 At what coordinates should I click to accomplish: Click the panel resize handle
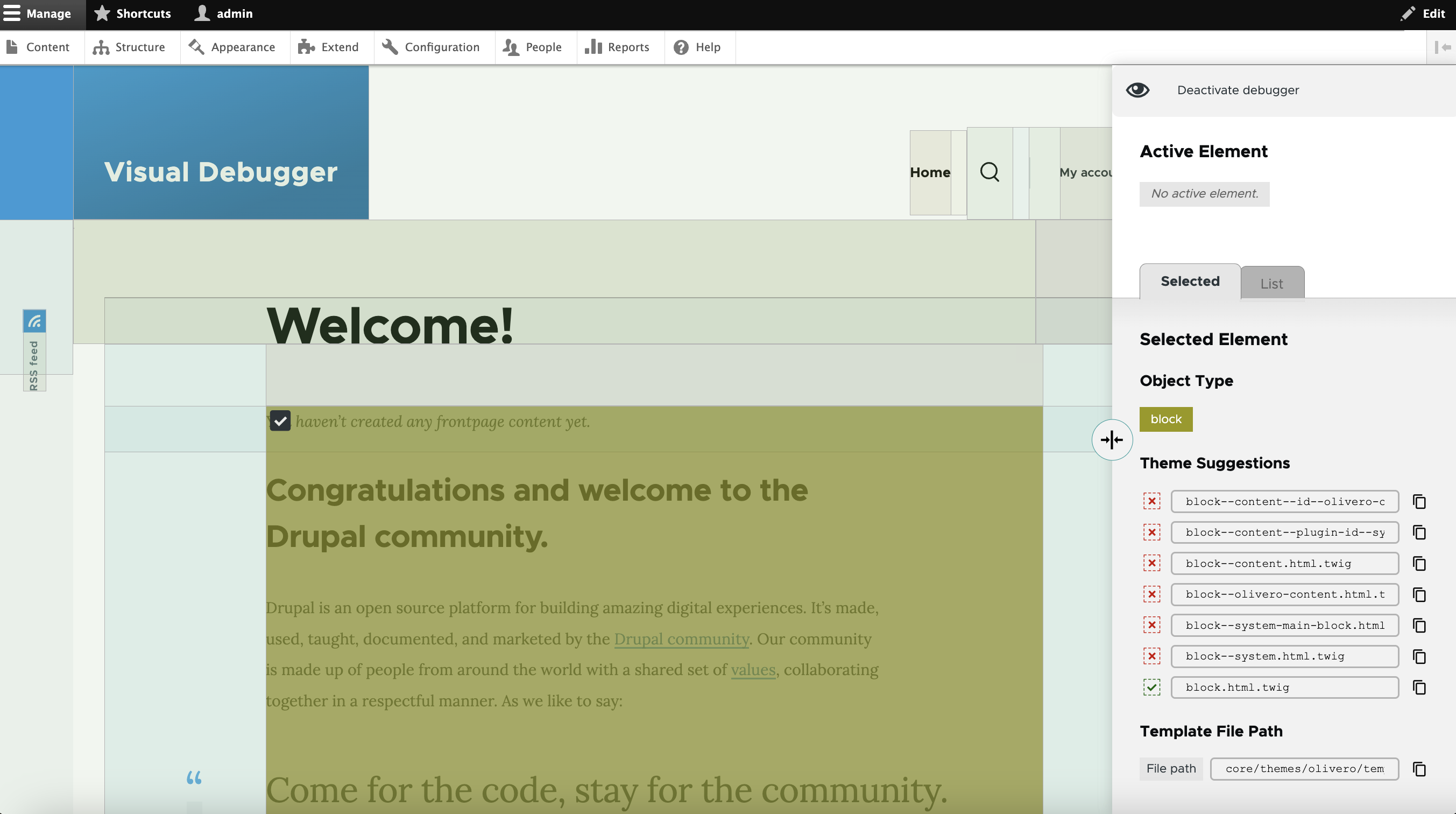click(x=1112, y=439)
